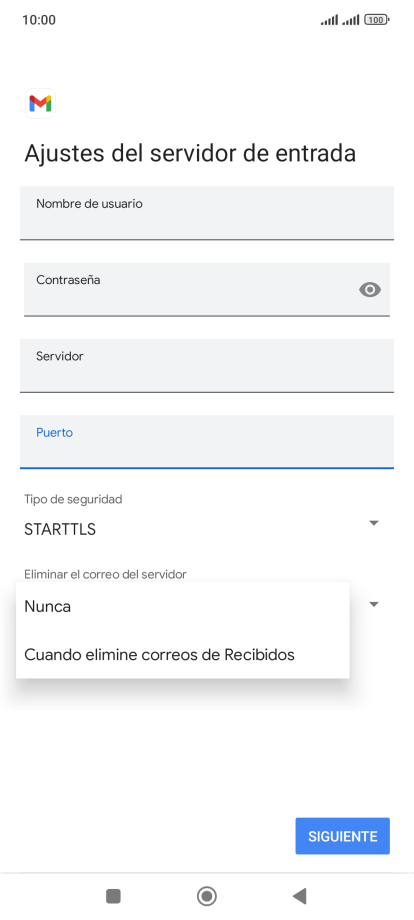Collapse the Eliminar el correo dropdown arrow
The height and width of the screenshot is (920, 414).
[x=374, y=604]
